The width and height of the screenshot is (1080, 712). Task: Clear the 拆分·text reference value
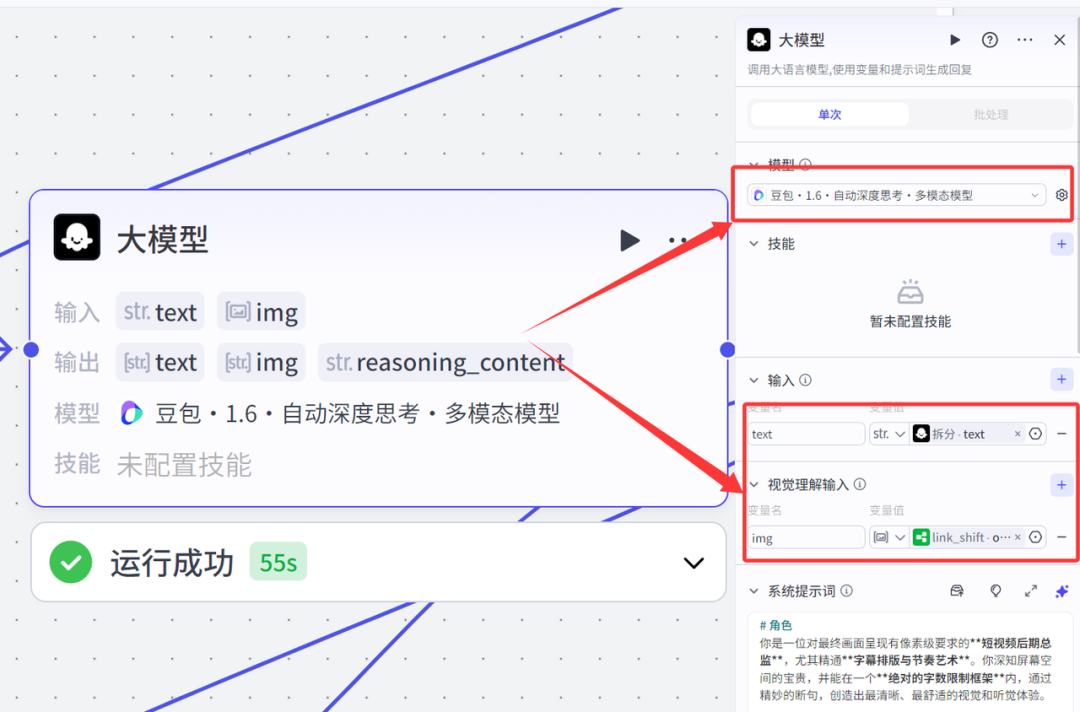(1017, 434)
